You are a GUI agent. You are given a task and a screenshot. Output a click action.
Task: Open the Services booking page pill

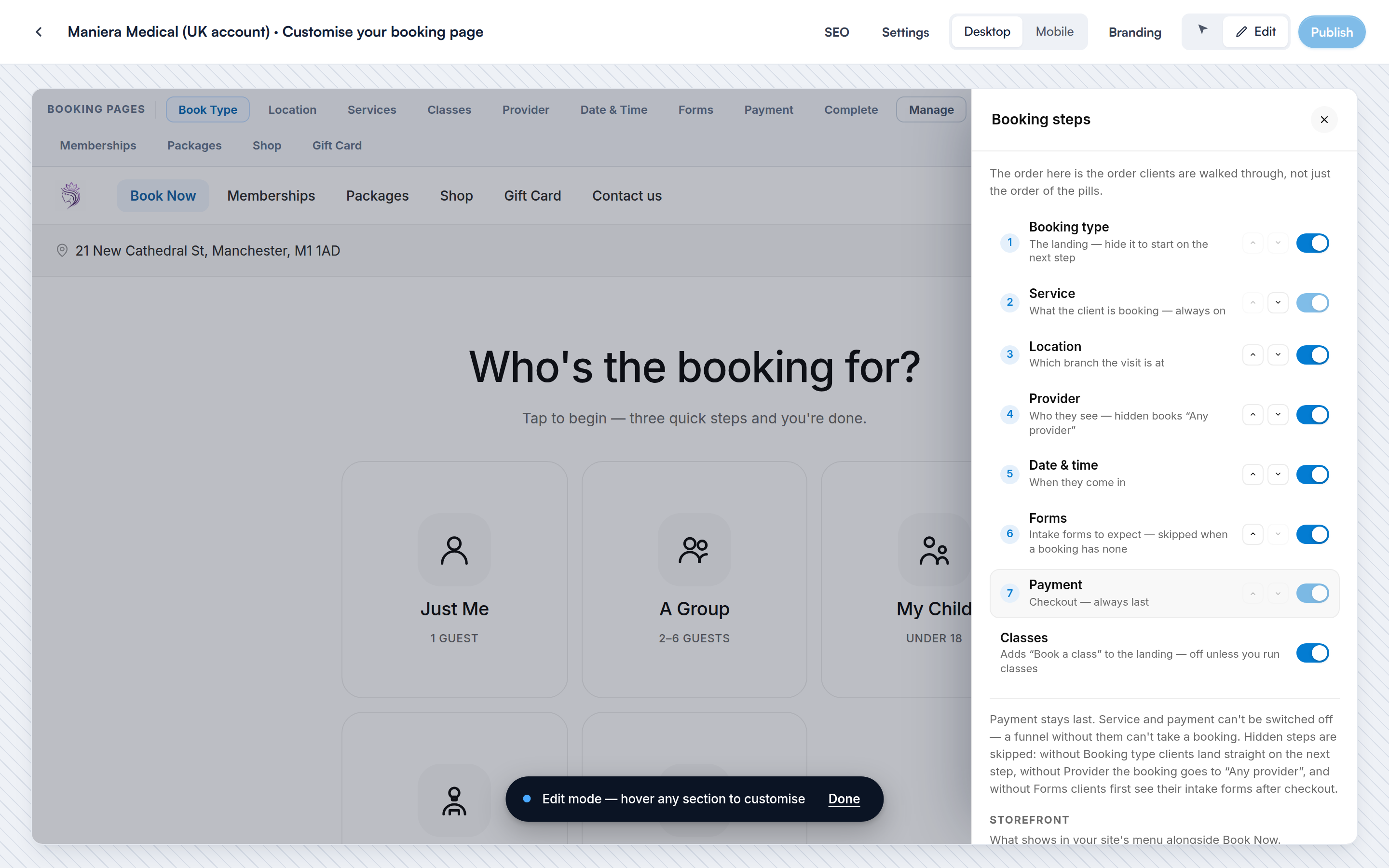[371, 109]
